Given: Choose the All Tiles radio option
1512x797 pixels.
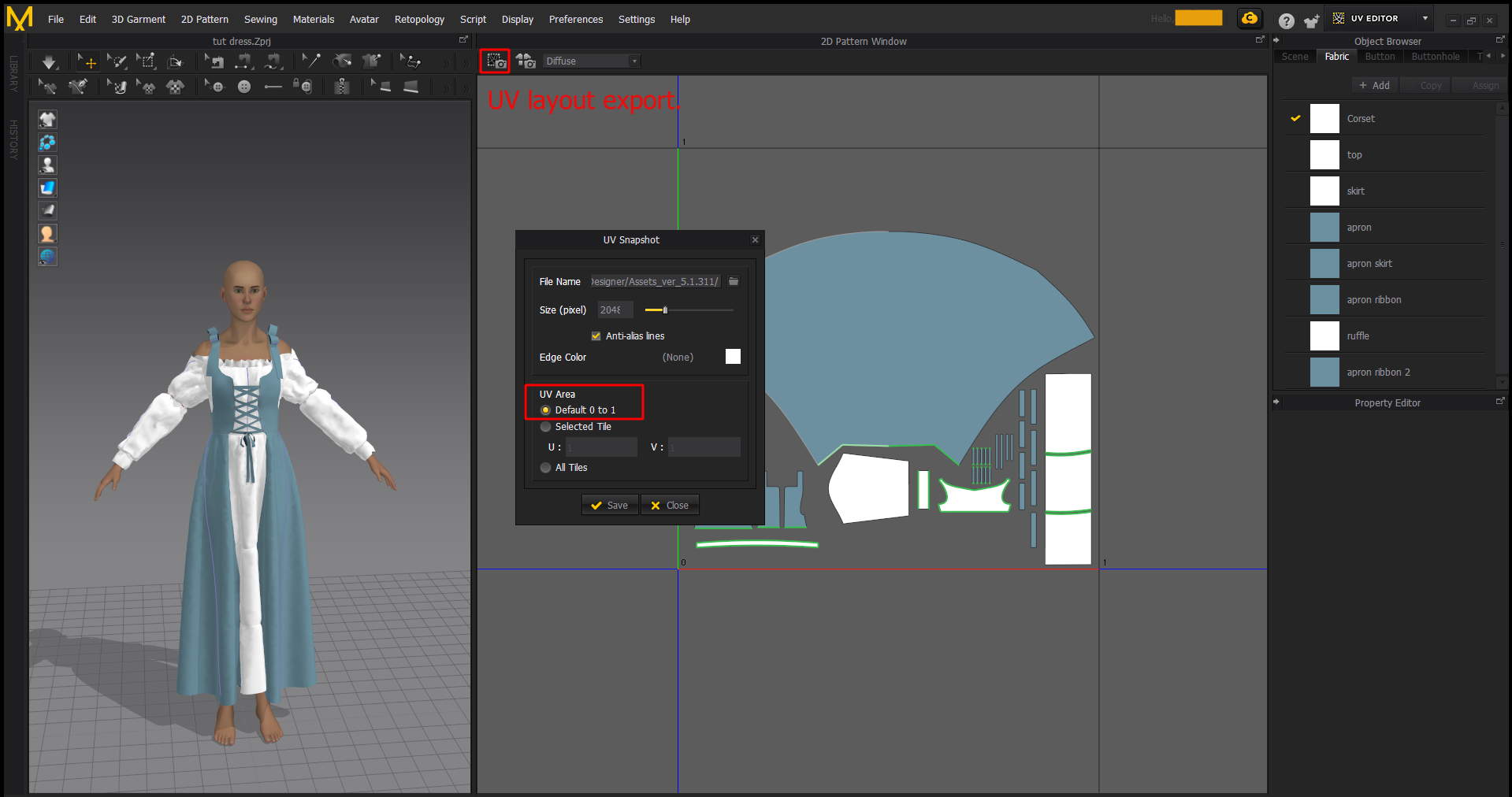Looking at the screenshot, I should (545, 468).
